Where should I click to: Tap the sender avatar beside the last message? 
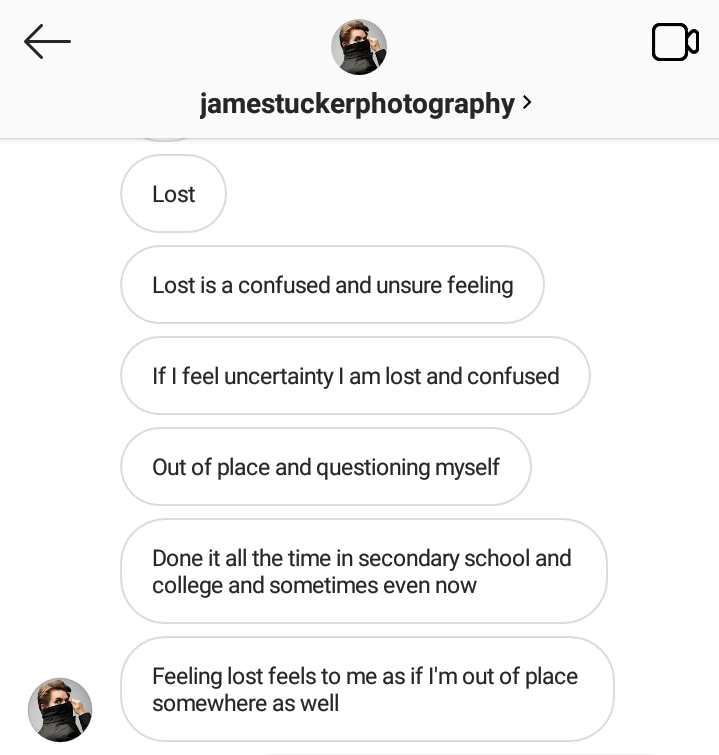click(60, 709)
